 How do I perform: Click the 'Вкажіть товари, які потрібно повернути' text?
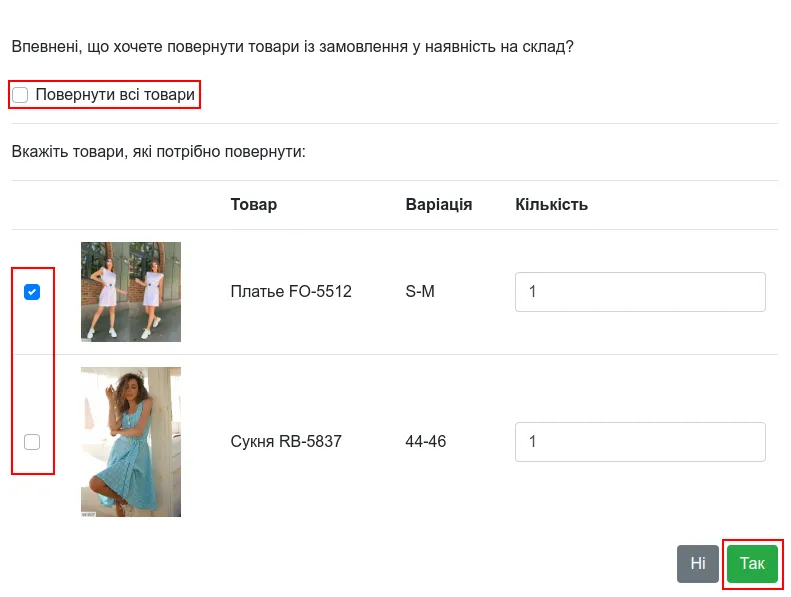tap(158, 151)
